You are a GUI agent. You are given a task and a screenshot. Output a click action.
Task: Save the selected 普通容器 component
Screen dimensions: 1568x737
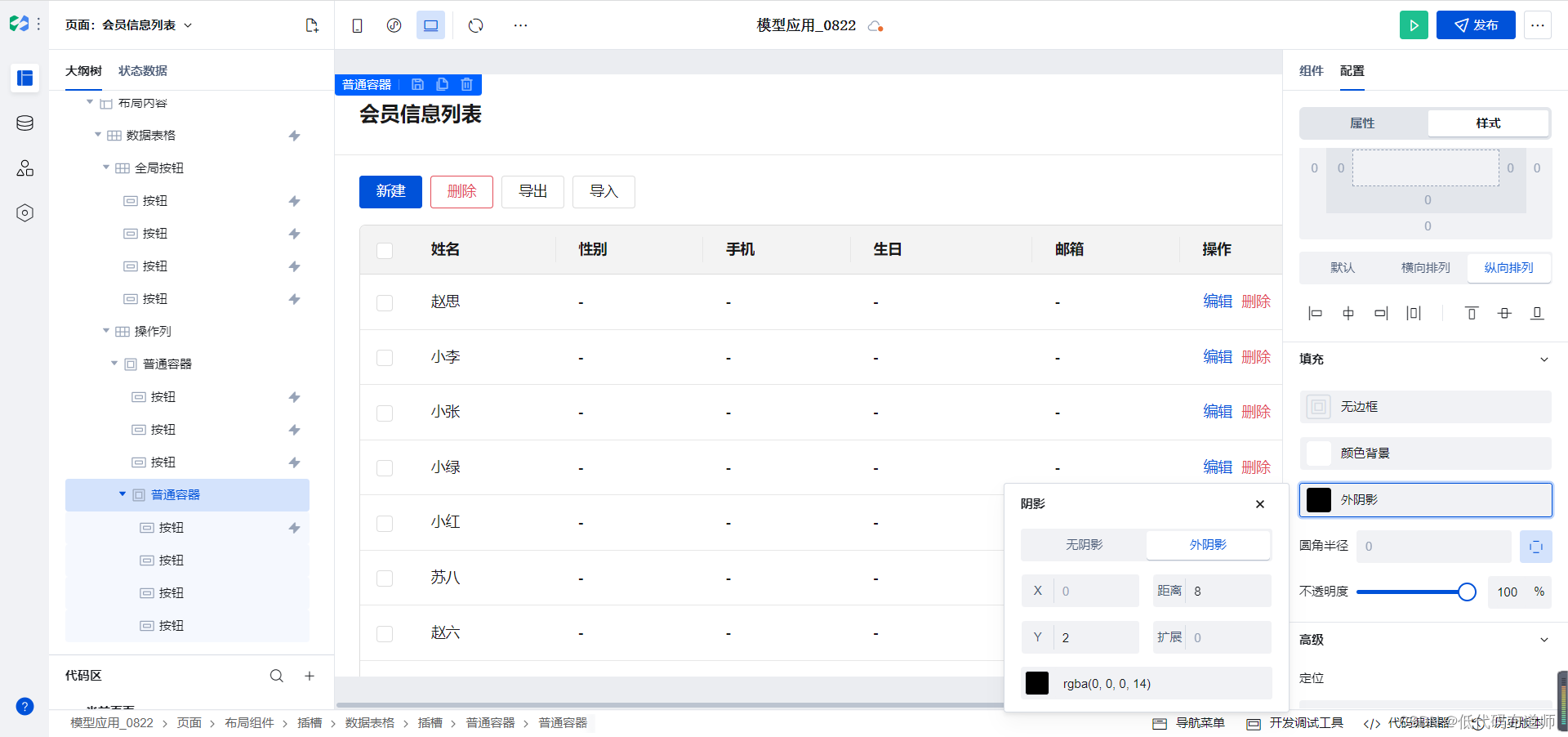(x=417, y=84)
